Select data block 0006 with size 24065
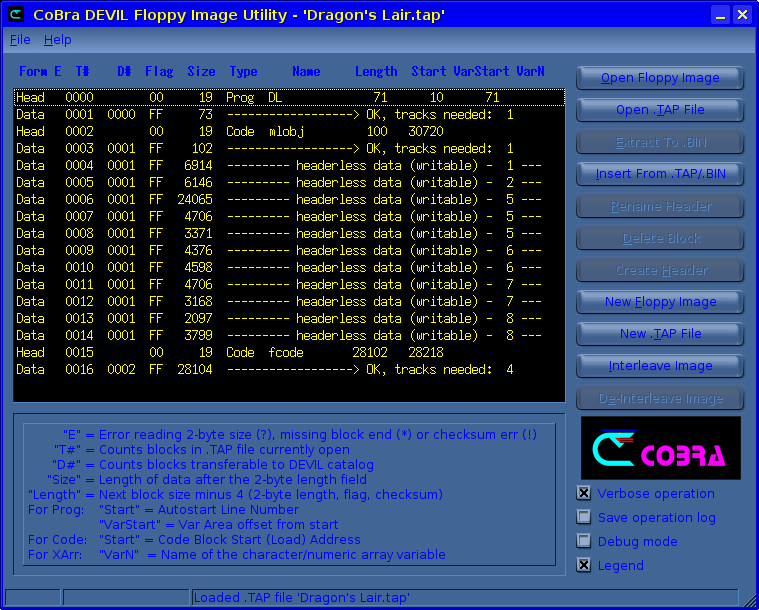The height and width of the screenshot is (610, 759). (x=288, y=200)
